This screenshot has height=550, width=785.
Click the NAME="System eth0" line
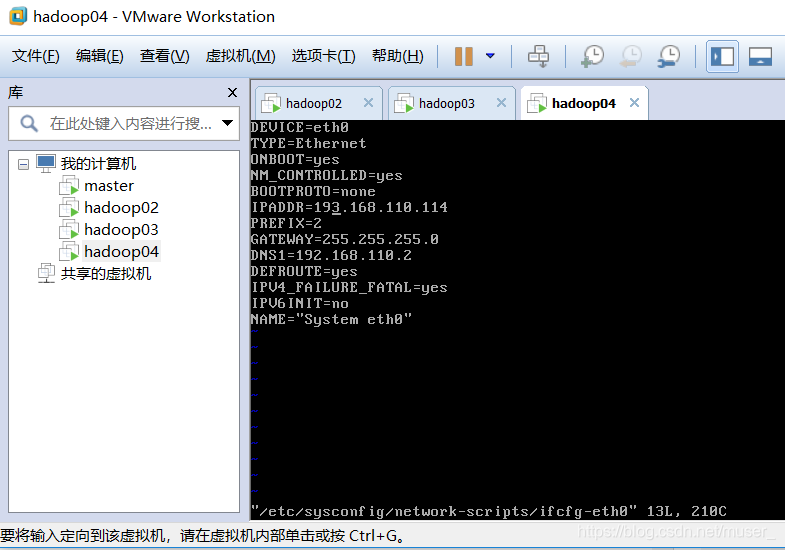click(331, 319)
